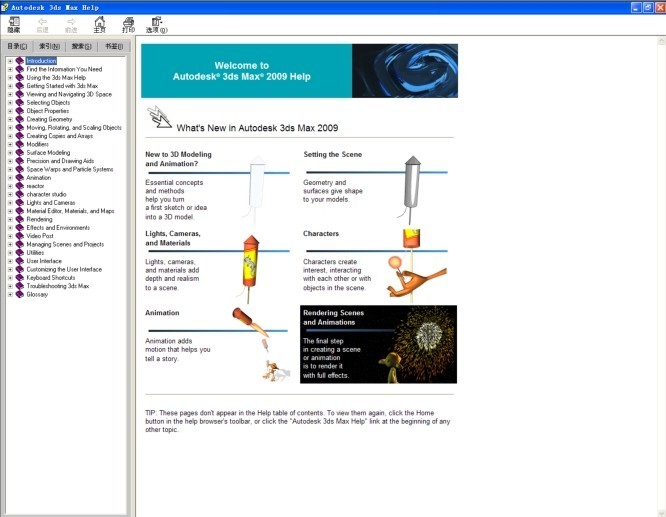The image size is (666, 517).
Task: Expand Find the Information You Need node
Action: tap(10, 69)
